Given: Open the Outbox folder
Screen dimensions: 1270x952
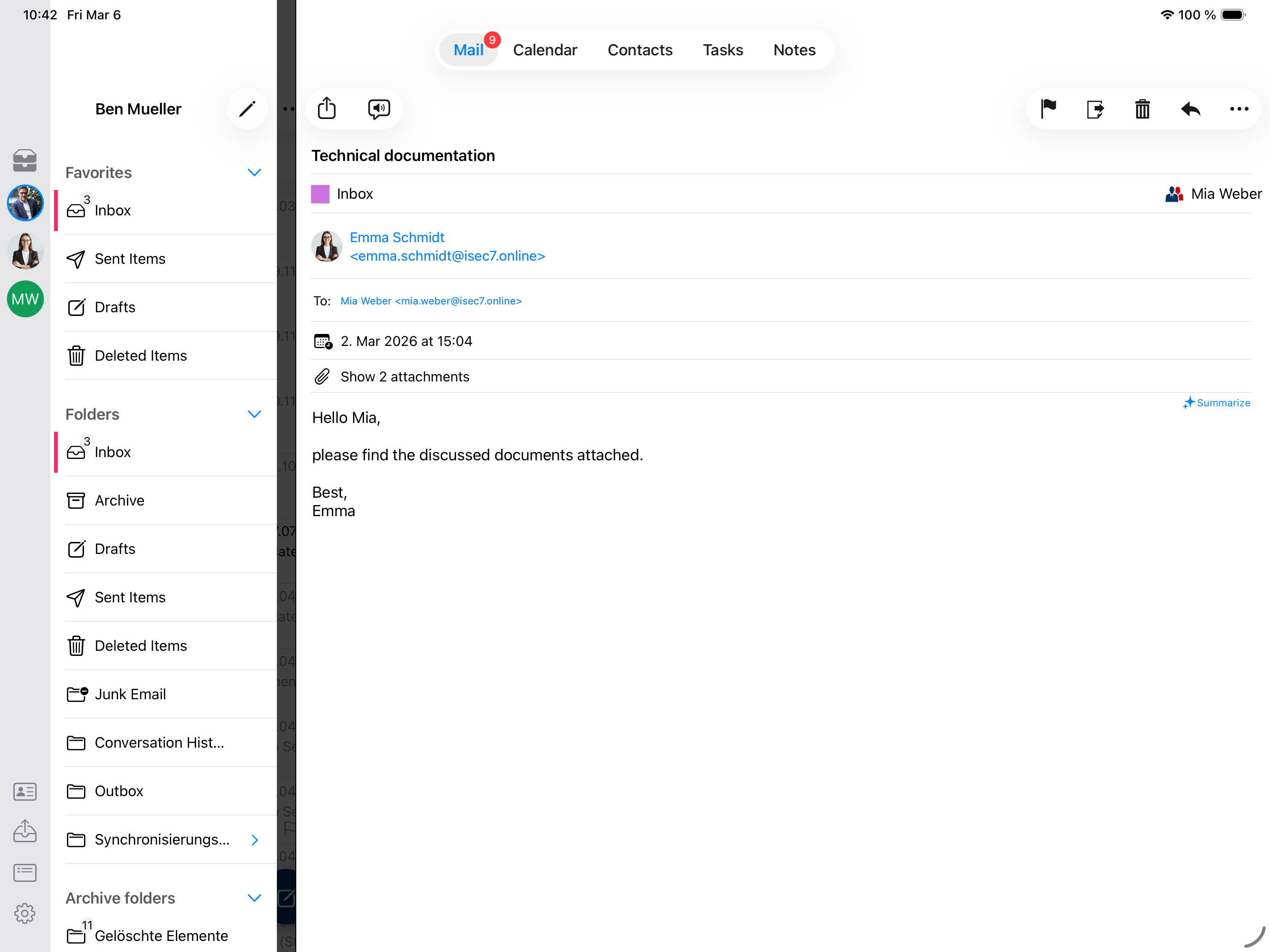Looking at the screenshot, I should pos(170,791).
